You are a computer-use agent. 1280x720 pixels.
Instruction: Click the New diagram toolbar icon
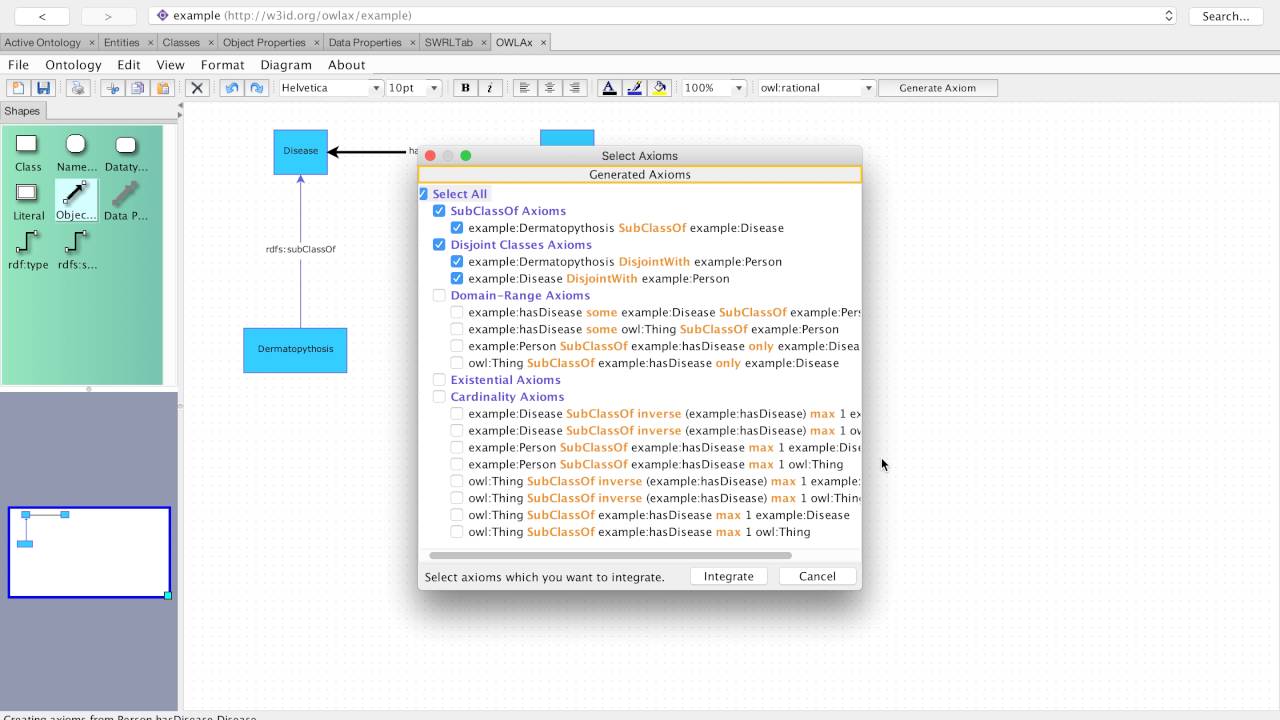[18, 88]
